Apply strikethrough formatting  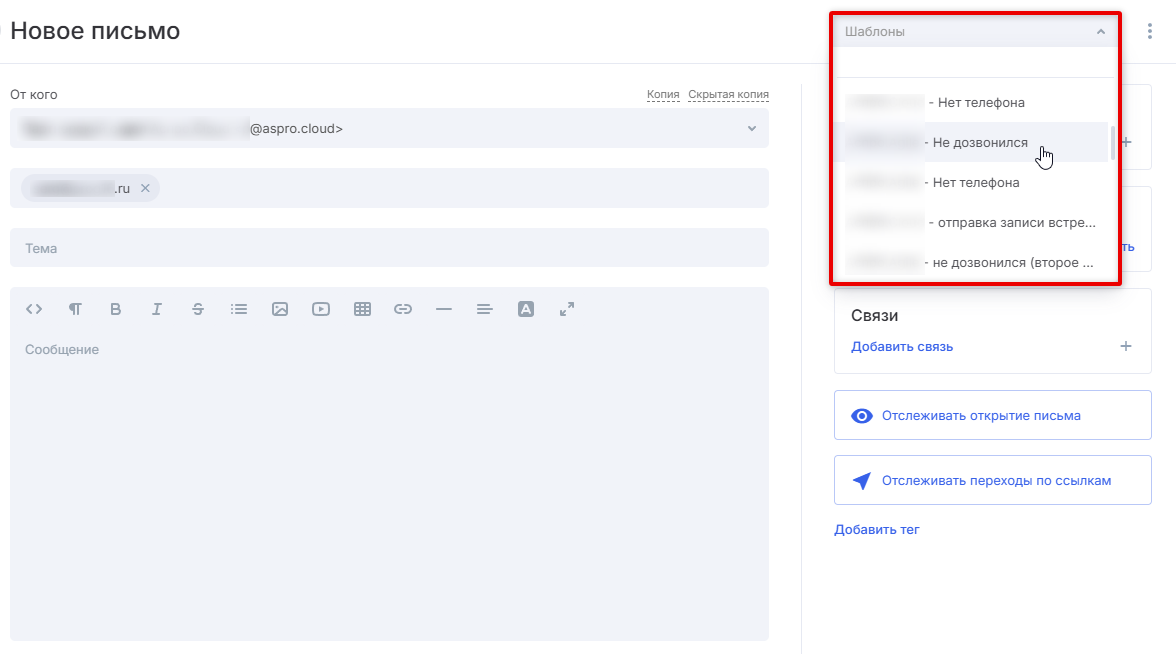pyautogui.click(x=198, y=309)
